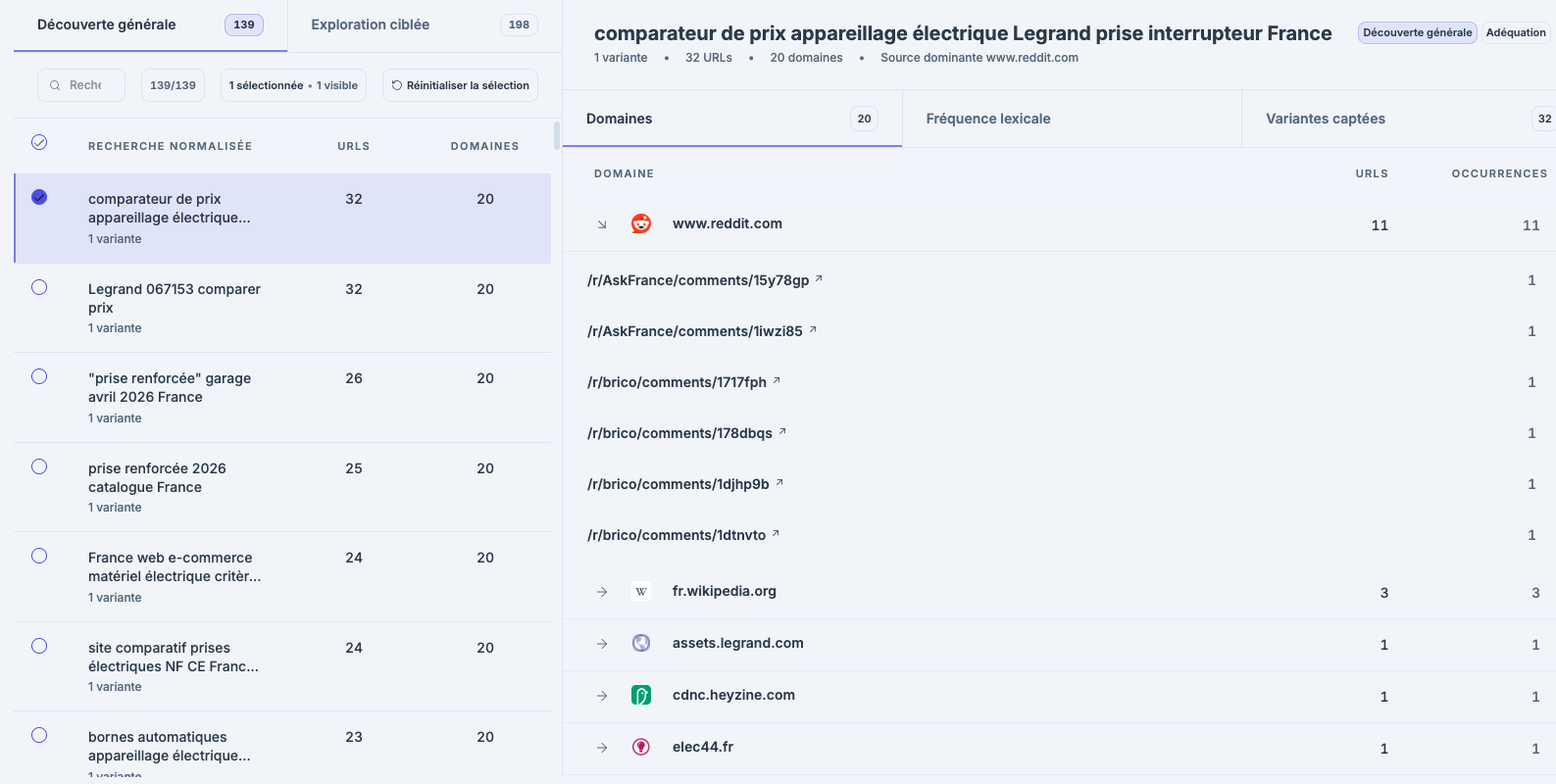Open the Domaines tab
Viewport: 1556px width, 784px height.
click(732, 119)
